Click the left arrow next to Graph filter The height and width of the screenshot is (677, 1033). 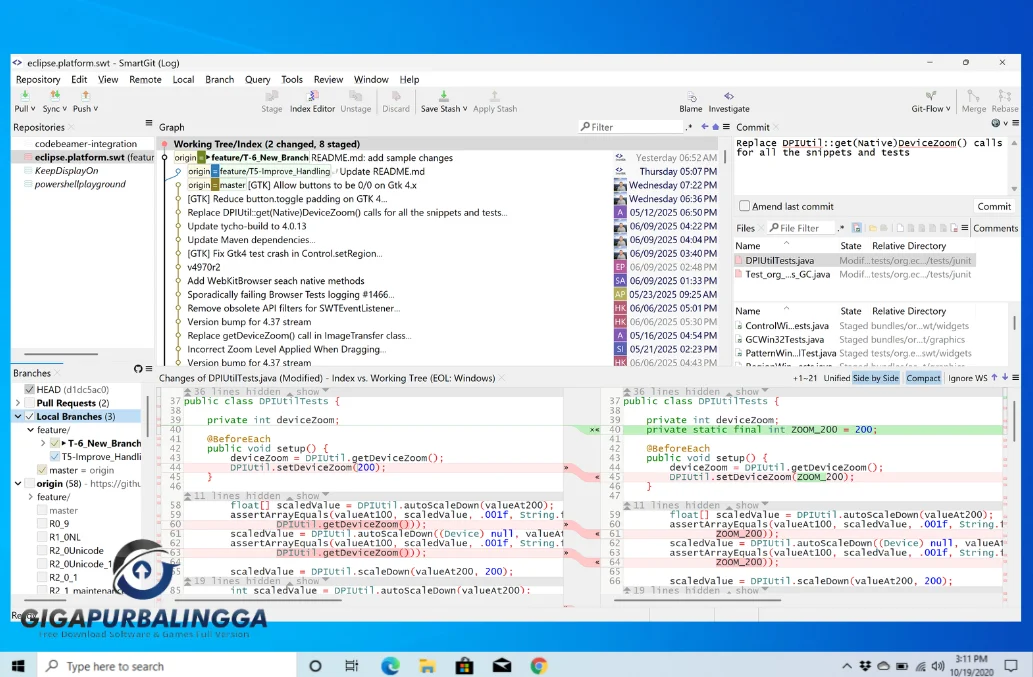705,126
